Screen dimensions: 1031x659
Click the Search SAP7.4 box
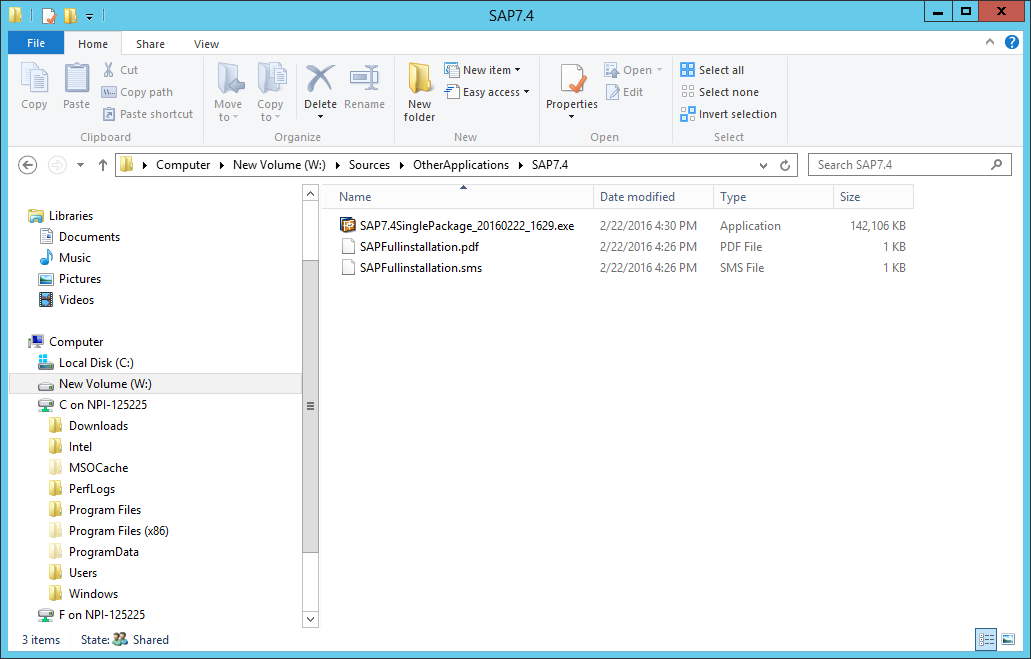[909, 165]
